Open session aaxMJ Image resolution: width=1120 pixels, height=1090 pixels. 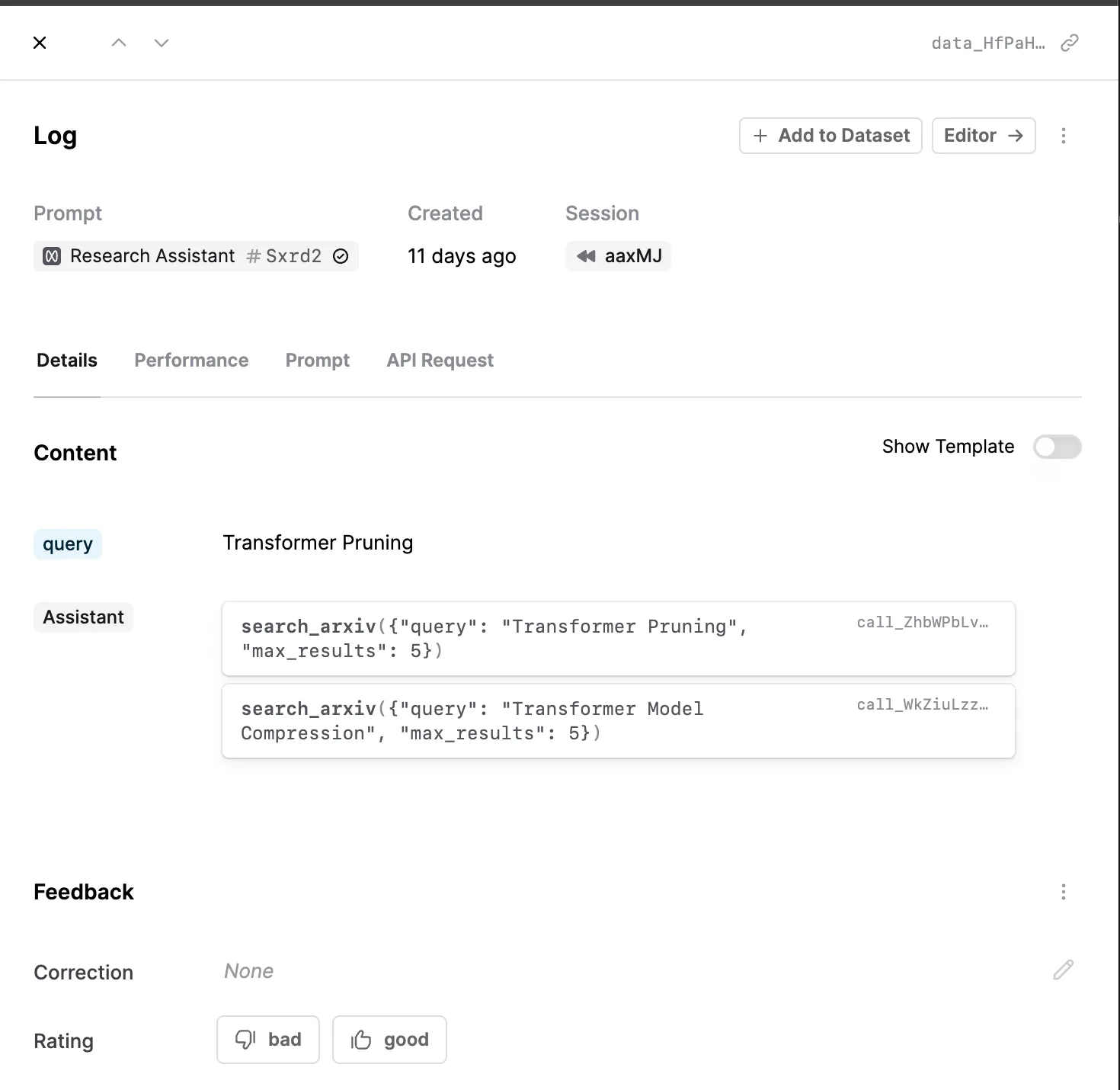tap(618, 256)
